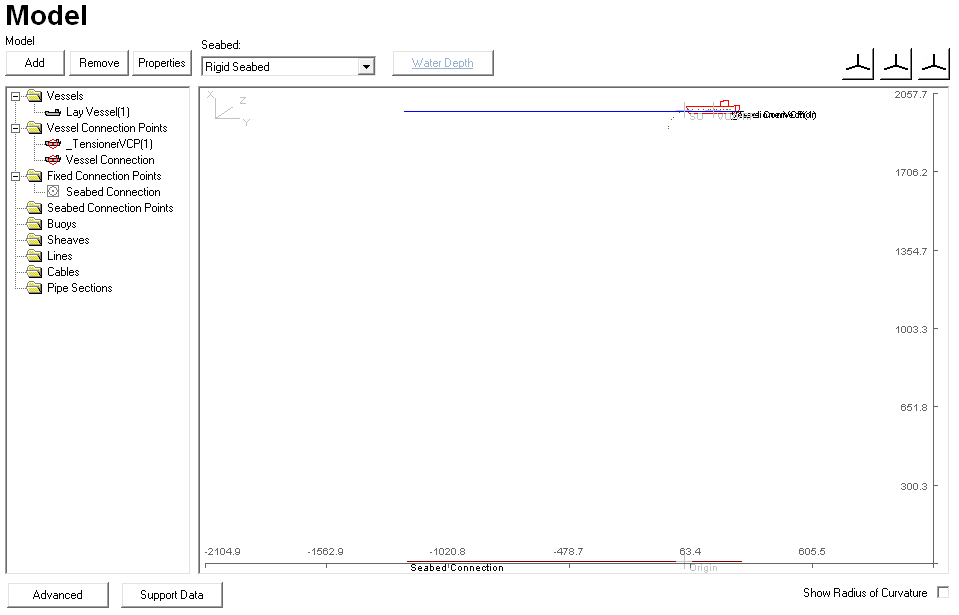Viewport: 959px width, 615px height.
Task: Click the middle axis view button
Action: pyautogui.click(x=896, y=64)
